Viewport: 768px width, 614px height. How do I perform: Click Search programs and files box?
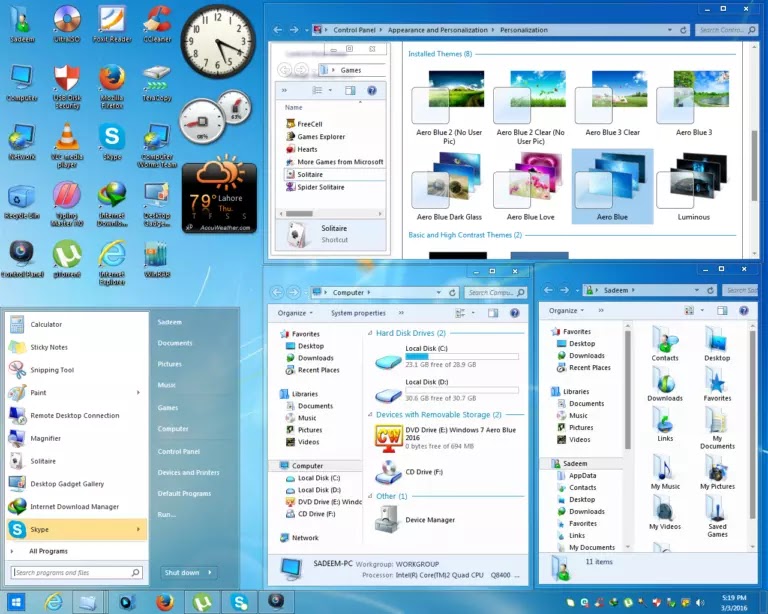click(x=76, y=572)
